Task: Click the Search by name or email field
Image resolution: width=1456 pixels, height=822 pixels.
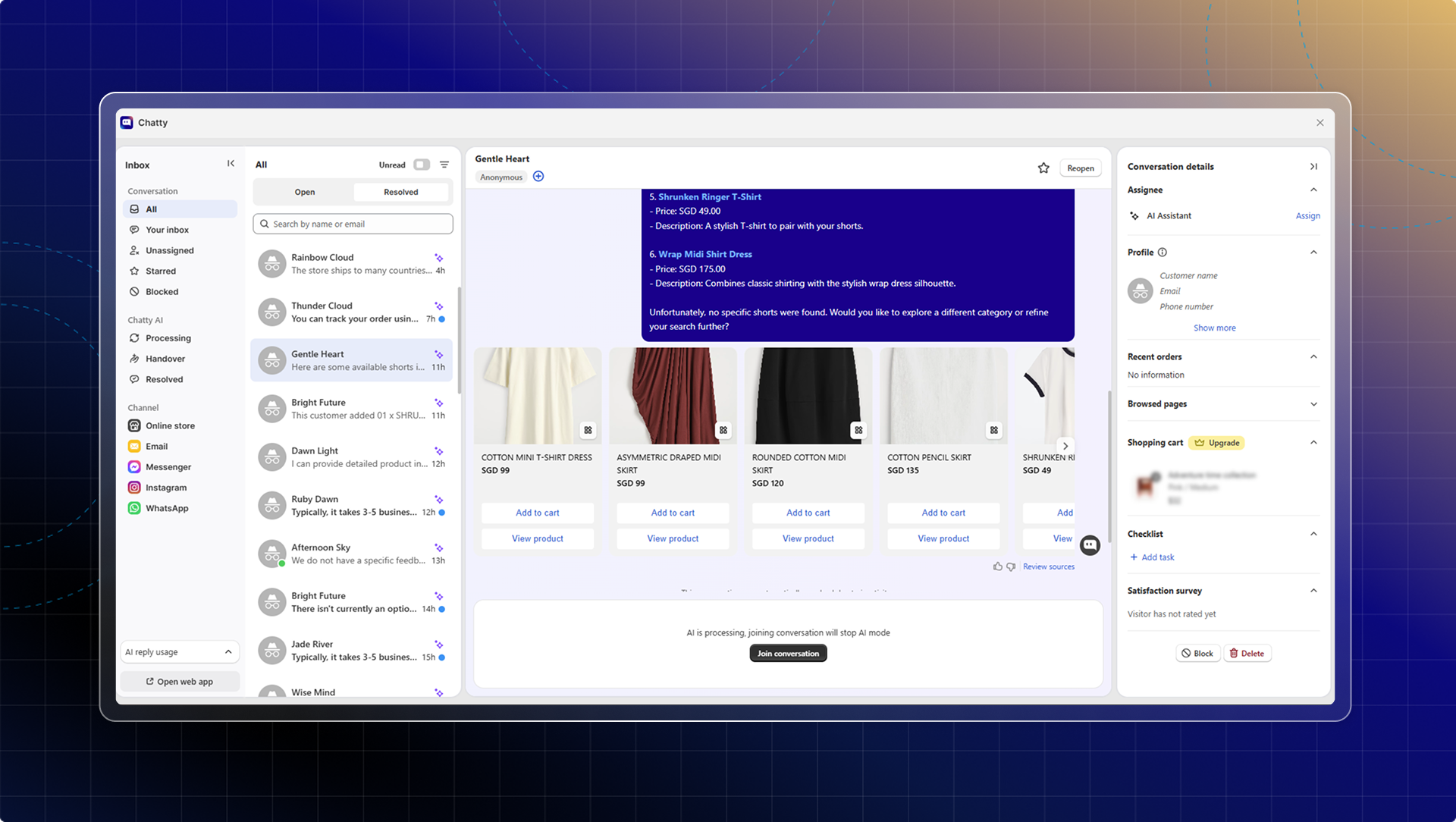Action: pos(353,224)
